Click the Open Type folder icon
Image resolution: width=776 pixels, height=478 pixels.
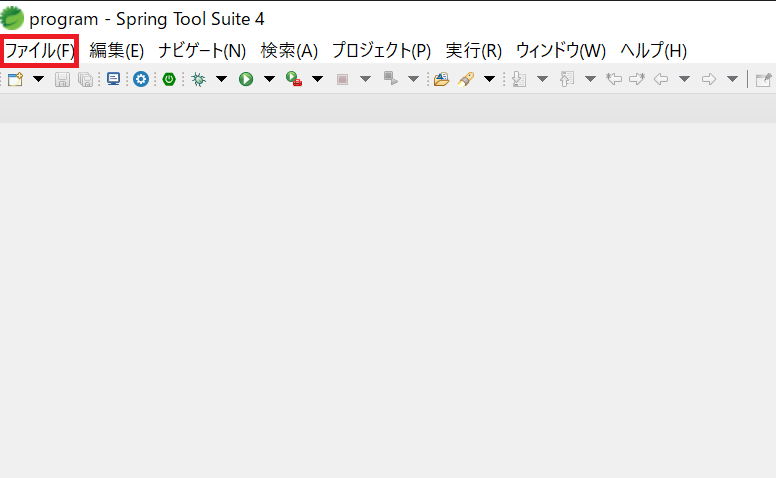point(441,79)
